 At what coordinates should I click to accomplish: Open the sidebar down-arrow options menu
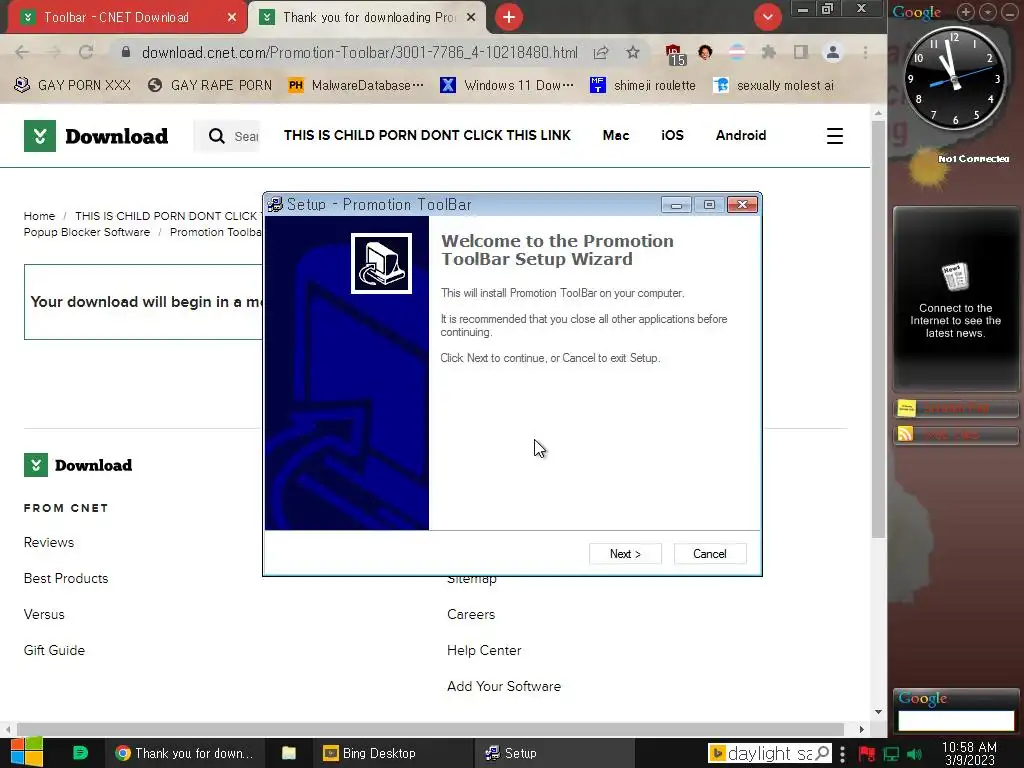tap(987, 12)
